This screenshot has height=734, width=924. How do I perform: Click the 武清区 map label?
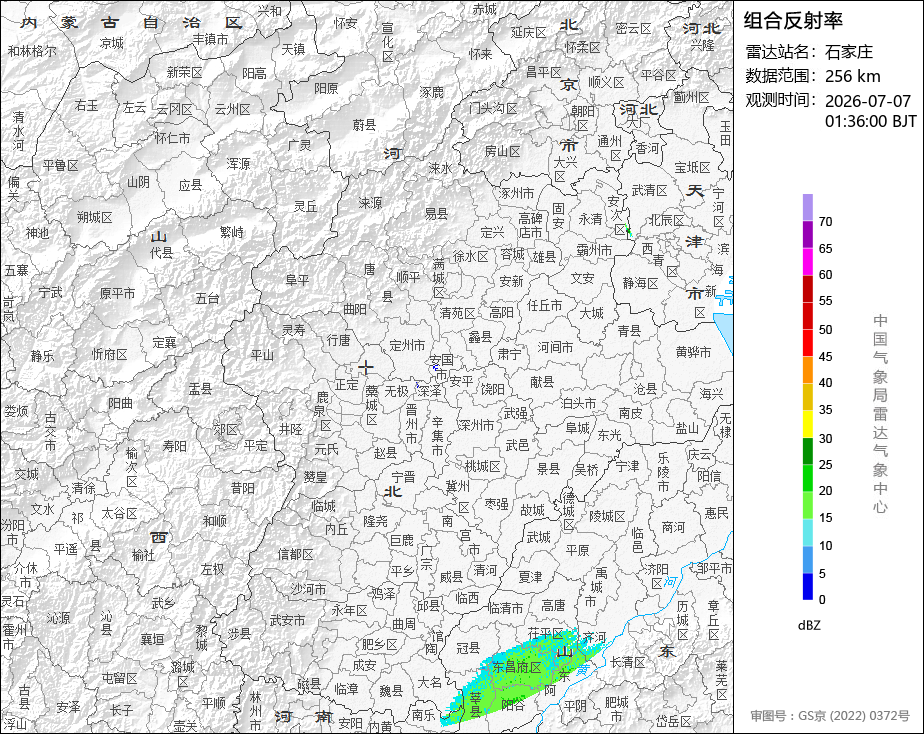[x=649, y=190]
